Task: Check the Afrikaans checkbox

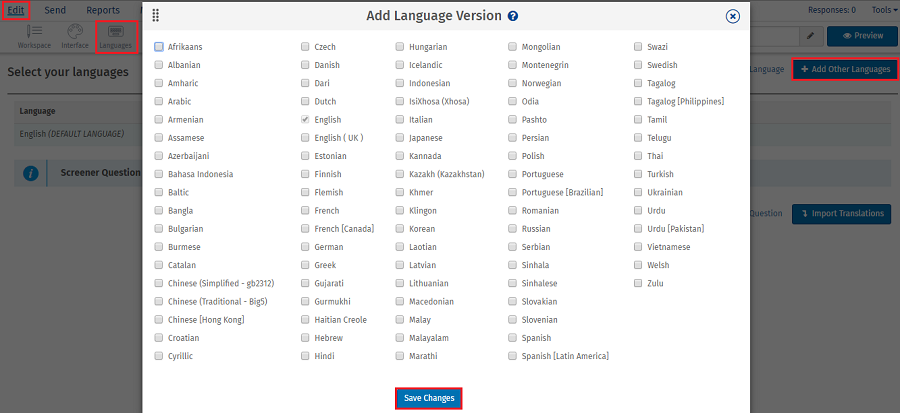Action: 158,47
